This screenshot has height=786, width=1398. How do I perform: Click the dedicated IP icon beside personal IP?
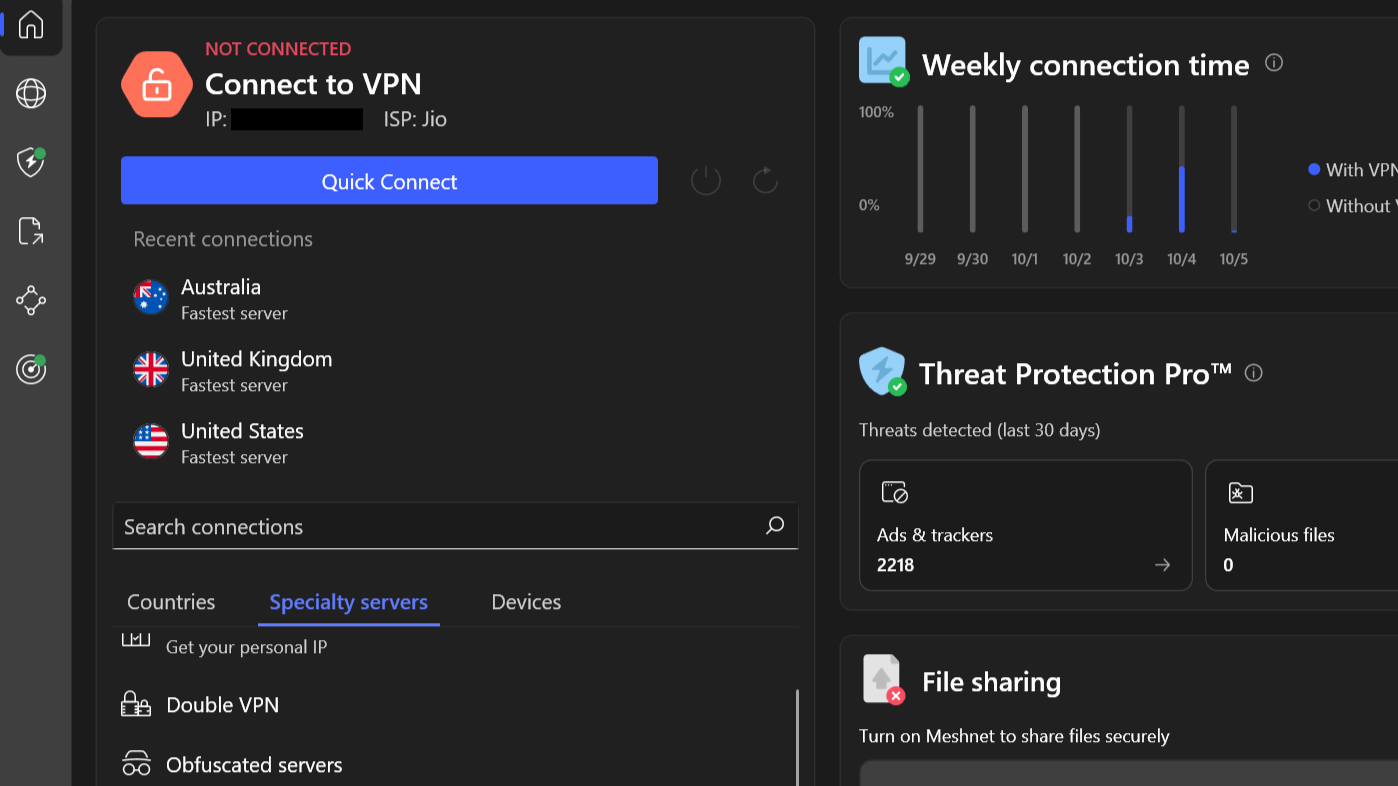pos(136,639)
